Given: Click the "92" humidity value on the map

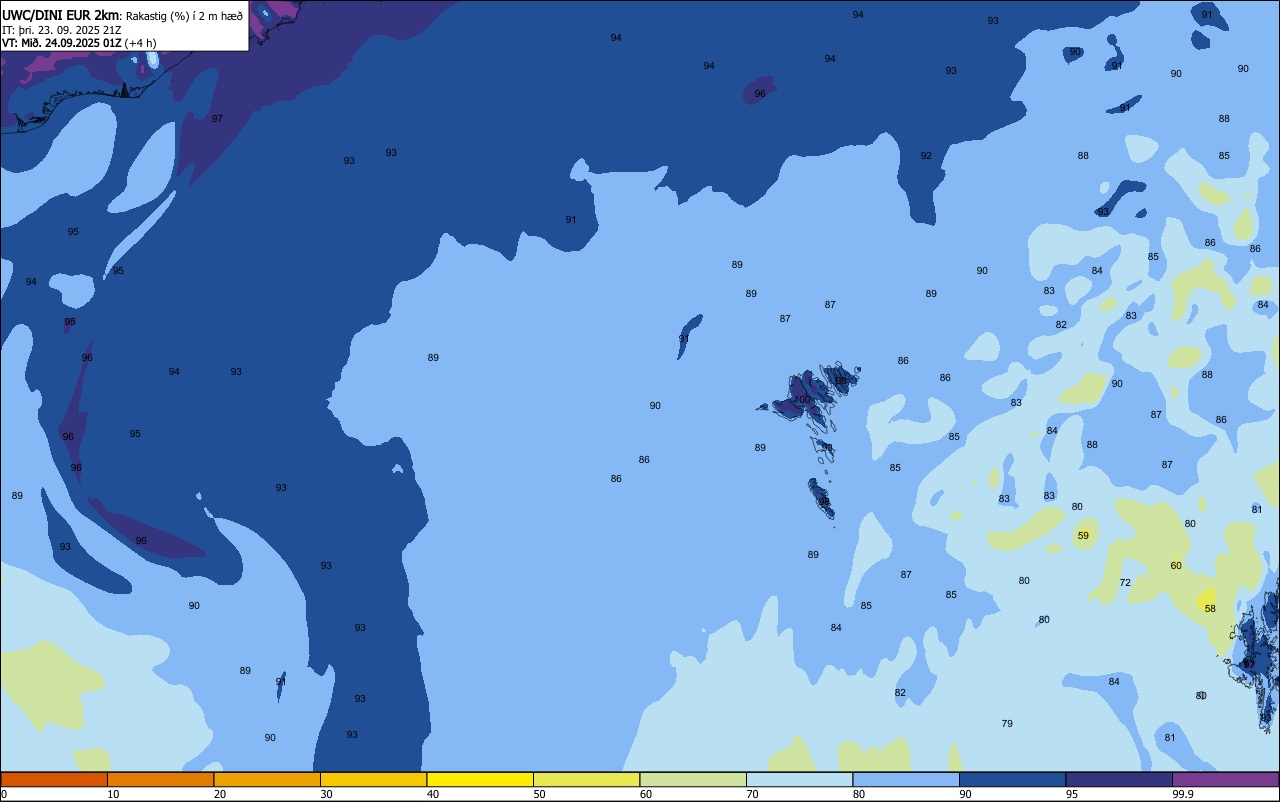Looking at the screenshot, I should pyautogui.click(x=926, y=156).
